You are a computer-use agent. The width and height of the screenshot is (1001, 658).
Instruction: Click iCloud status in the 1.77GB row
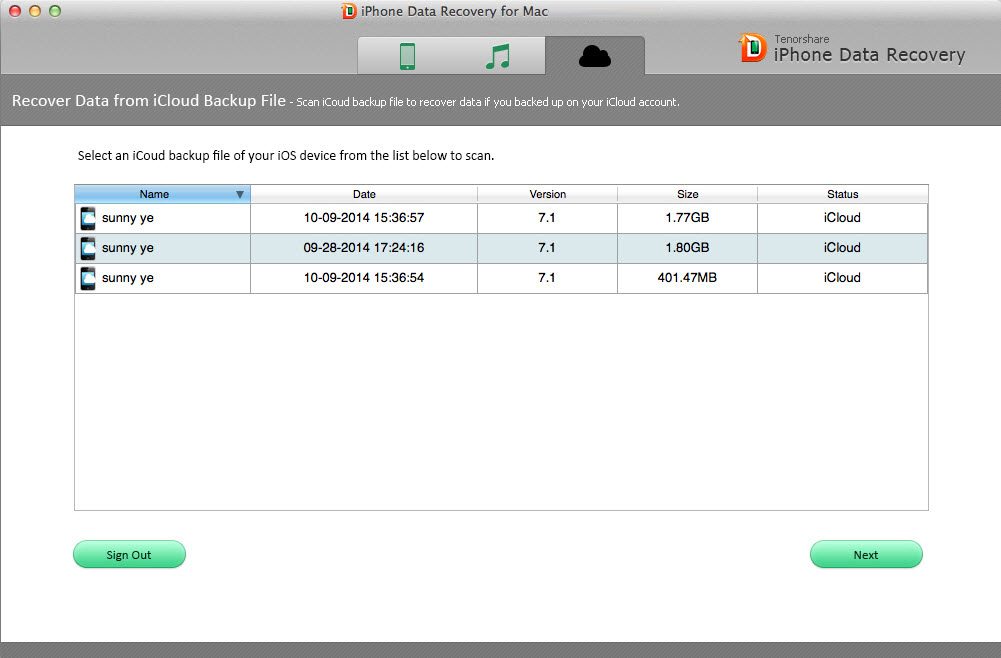tap(842, 218)
